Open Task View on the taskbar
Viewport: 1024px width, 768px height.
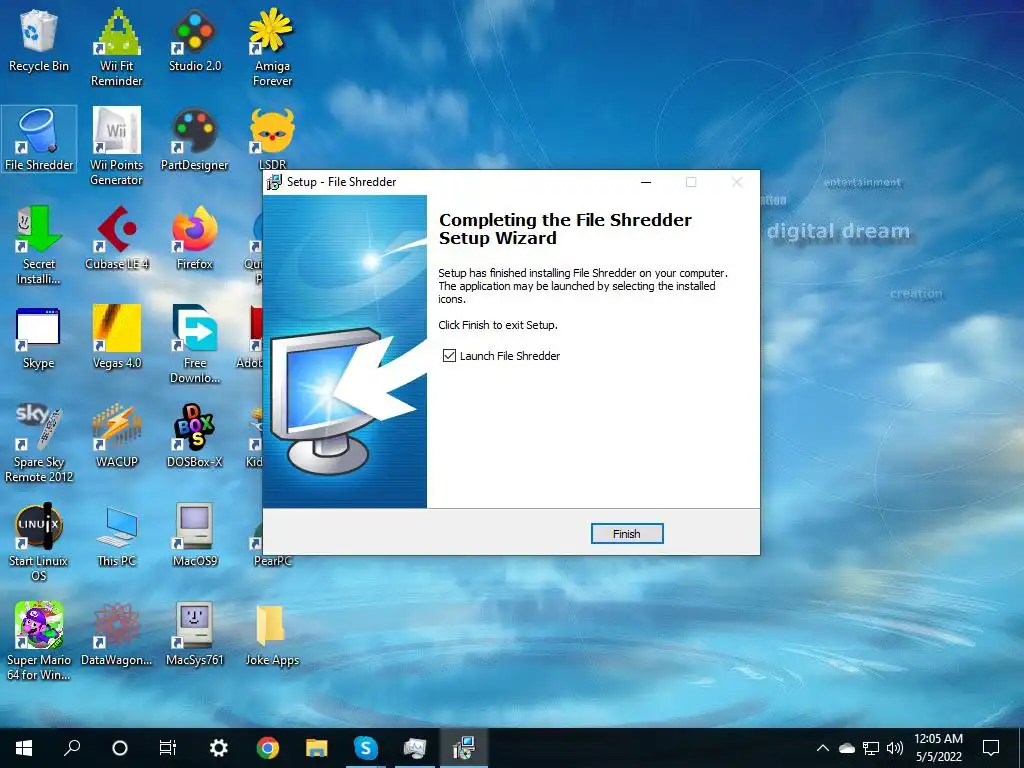point(168,748)
